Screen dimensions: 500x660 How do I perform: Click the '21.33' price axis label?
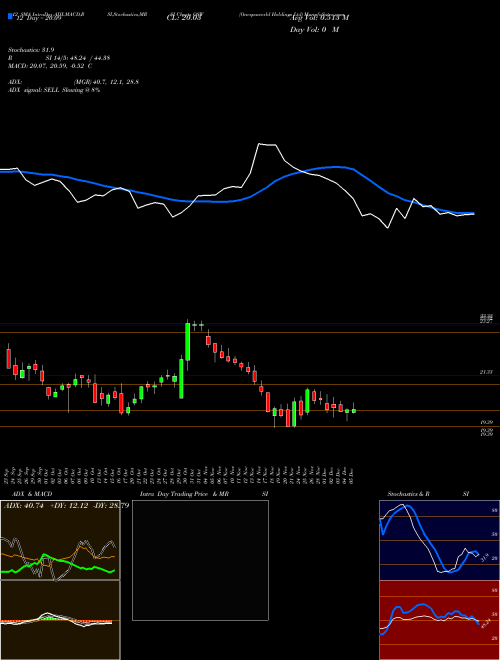tap(486, 372)
